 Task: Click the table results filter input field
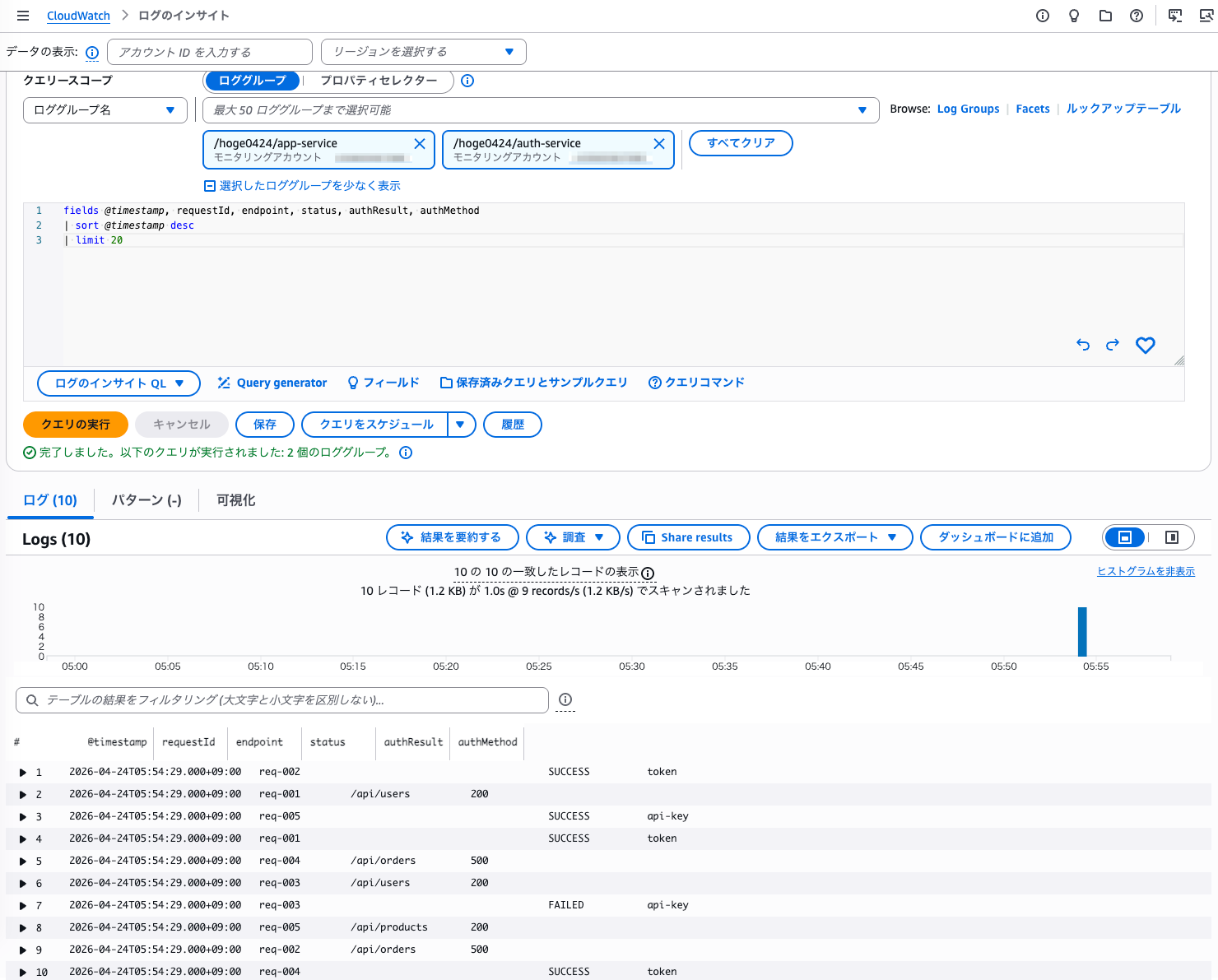coord(280,700)
